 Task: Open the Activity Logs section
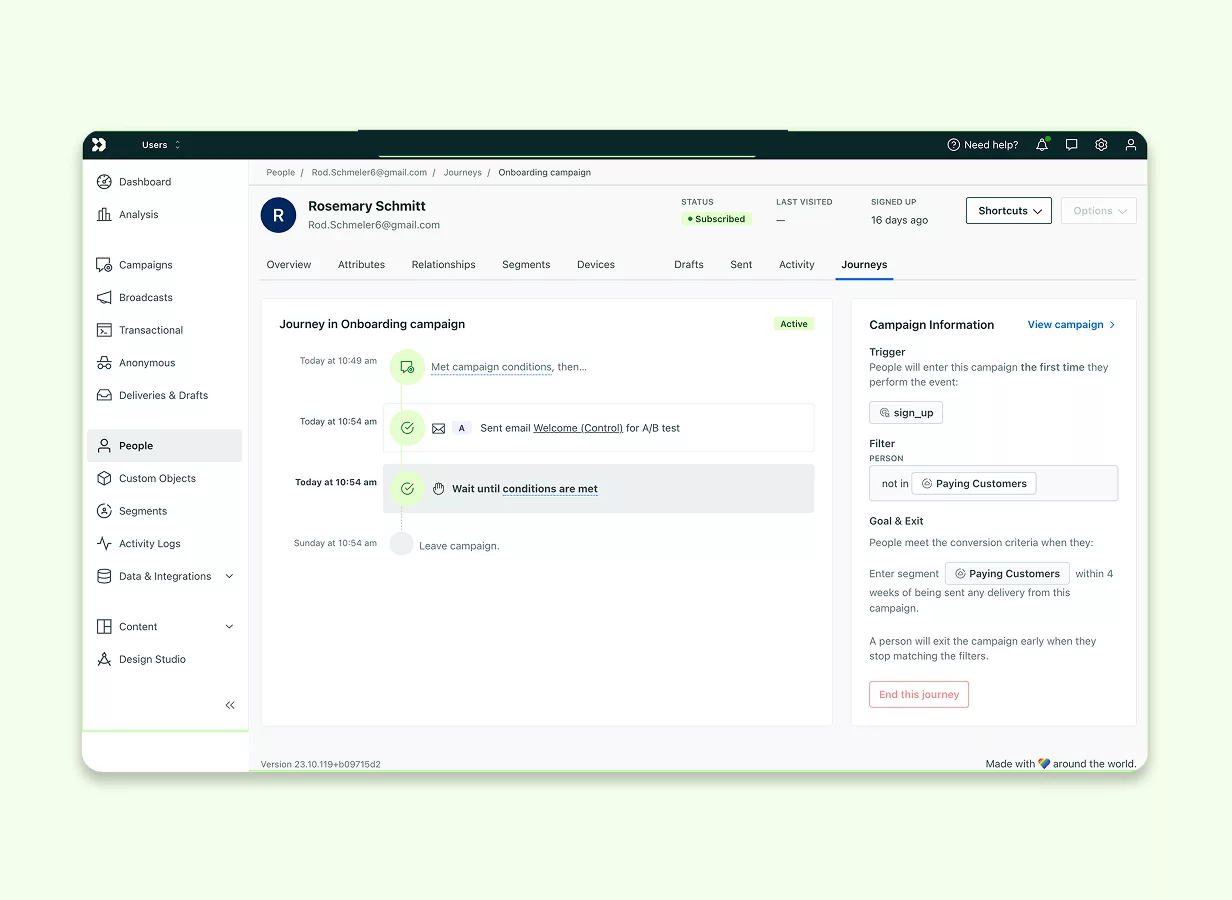click(x=149, y=543)
